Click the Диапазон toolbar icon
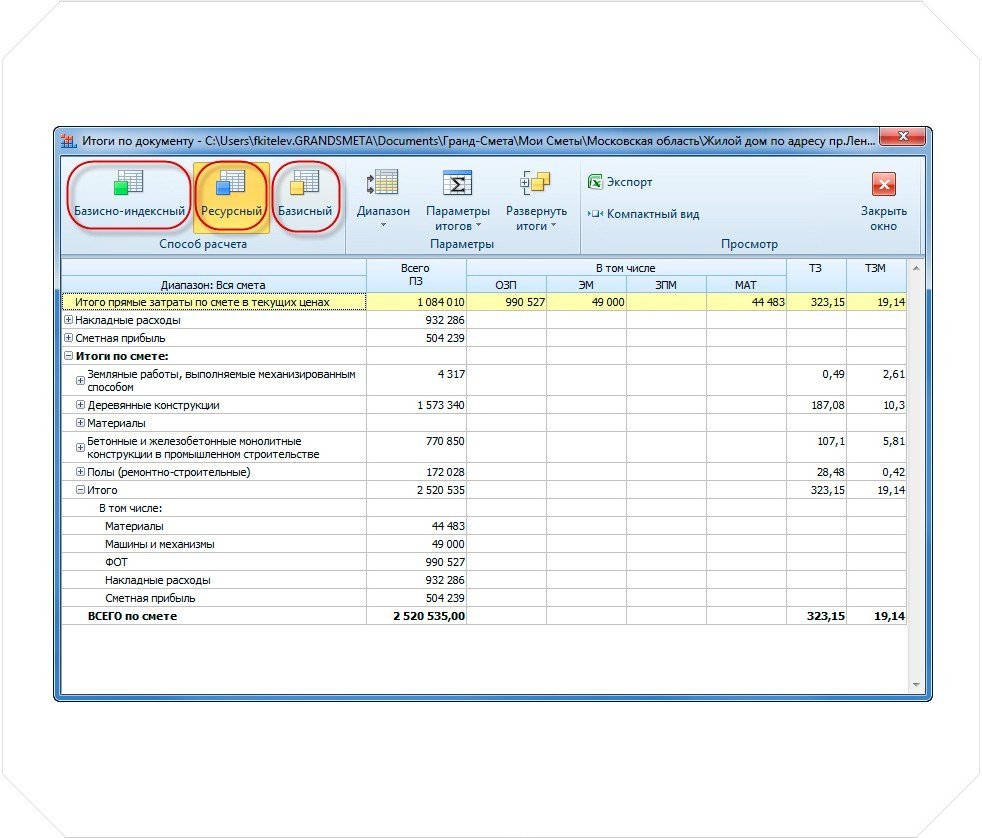Screen dimensions: 982x838 pos(383,182)
